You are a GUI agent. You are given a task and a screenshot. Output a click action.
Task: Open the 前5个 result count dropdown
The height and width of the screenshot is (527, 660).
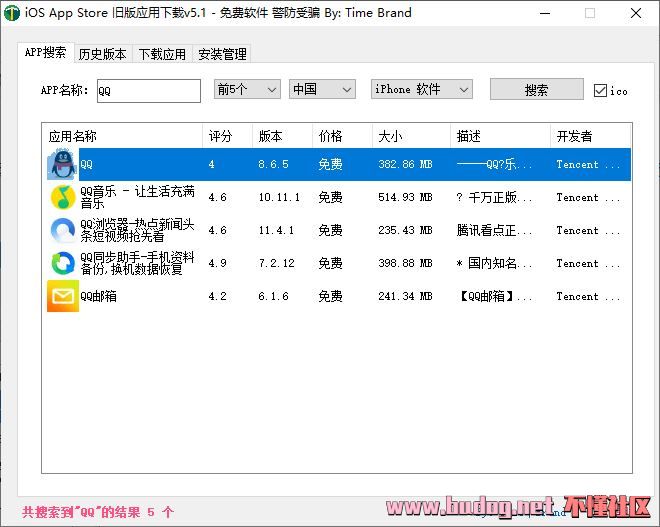point(247,89)
